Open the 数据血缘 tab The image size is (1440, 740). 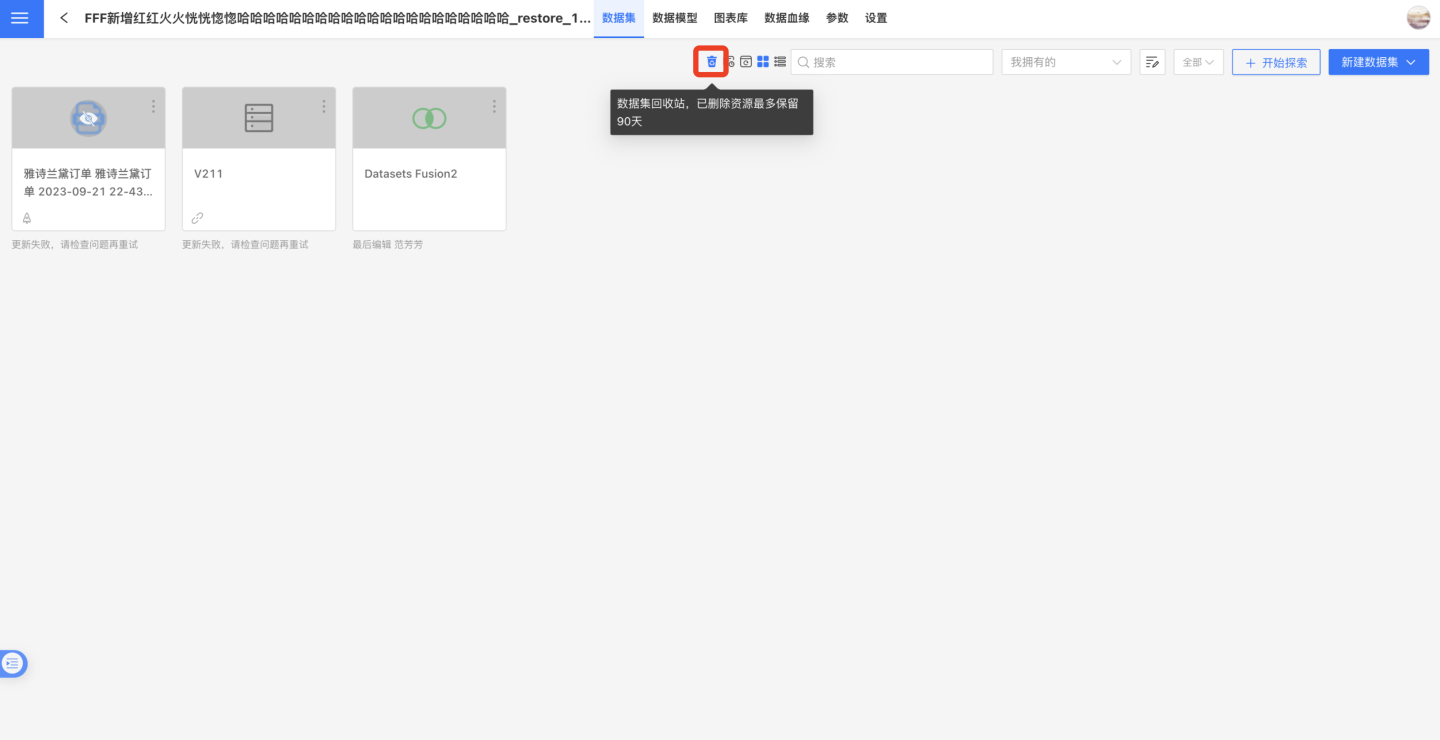(x=786, y=18)
